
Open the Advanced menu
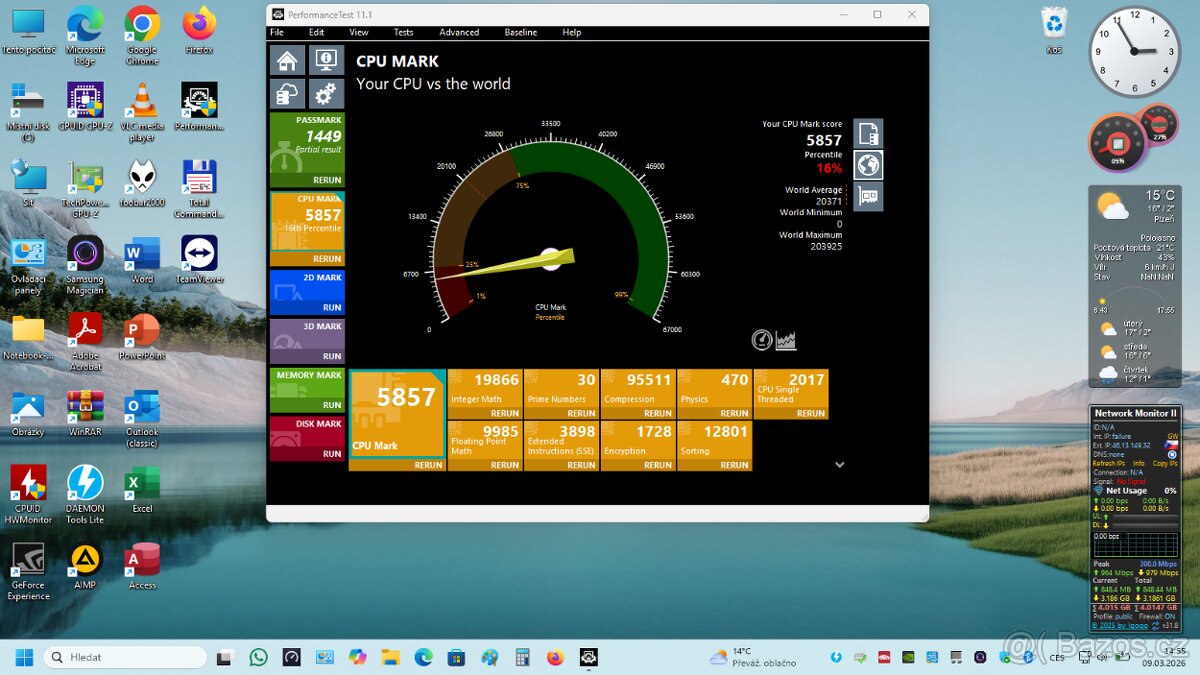(x=459, y=32)
